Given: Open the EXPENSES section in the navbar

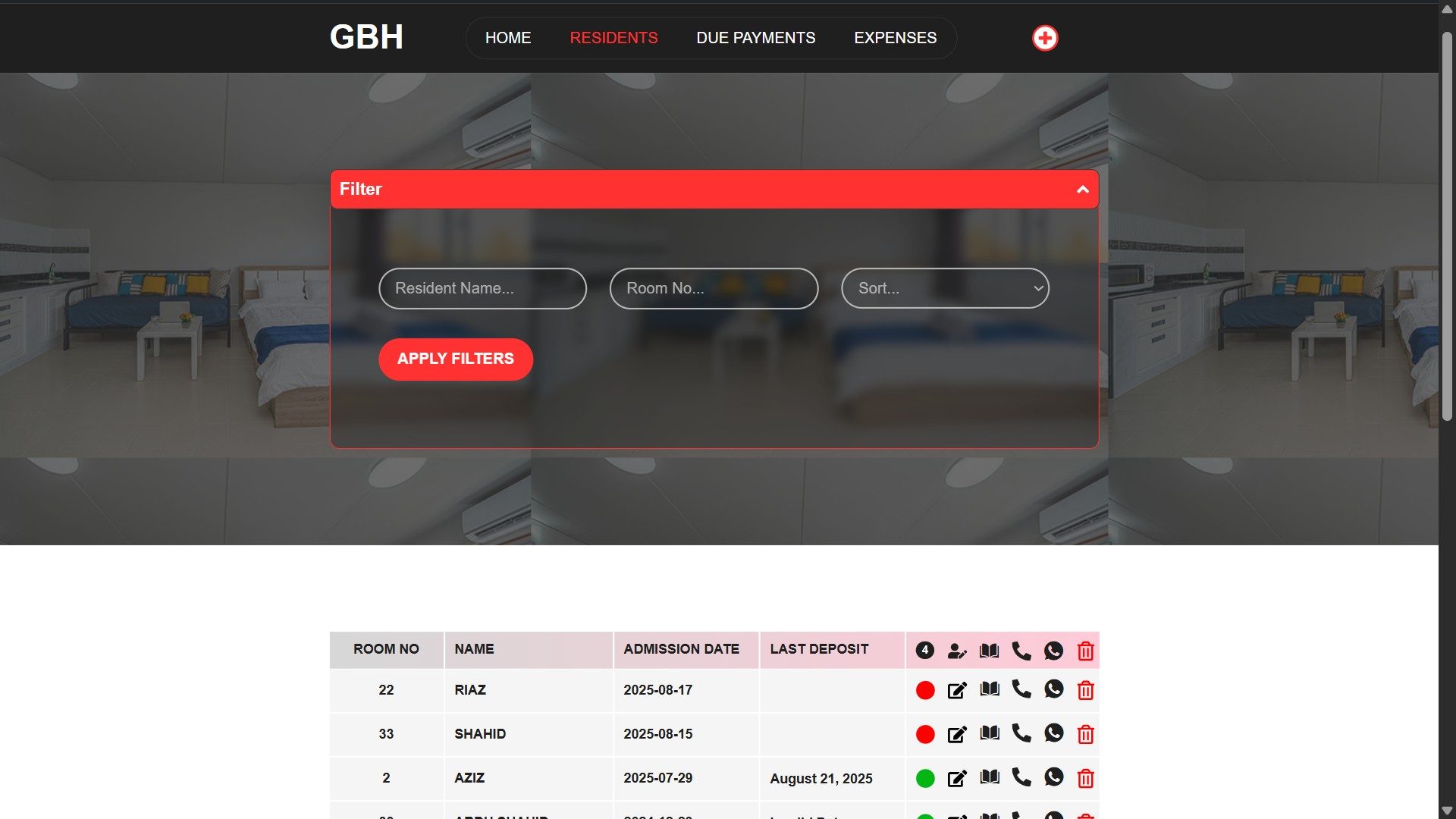Looking at the screenshot, I should pos(895,38).
